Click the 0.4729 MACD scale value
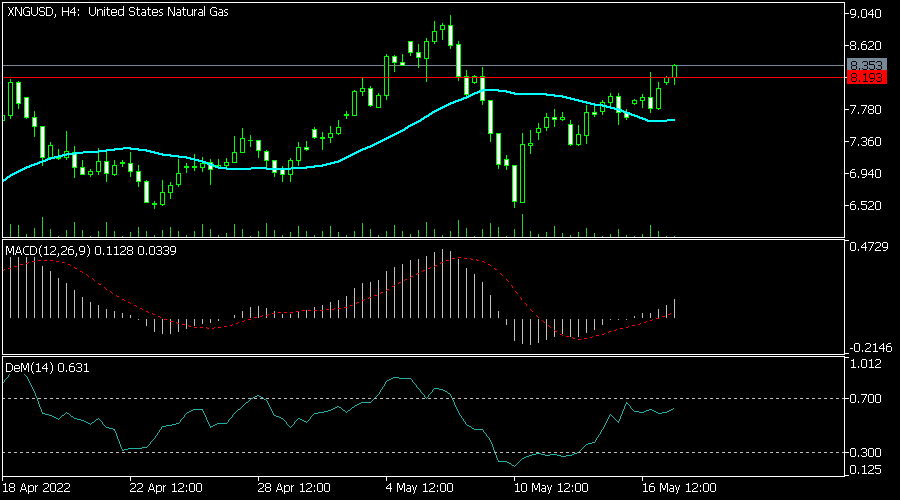Viewport: 900px width, 500px height. click(868, 246)
